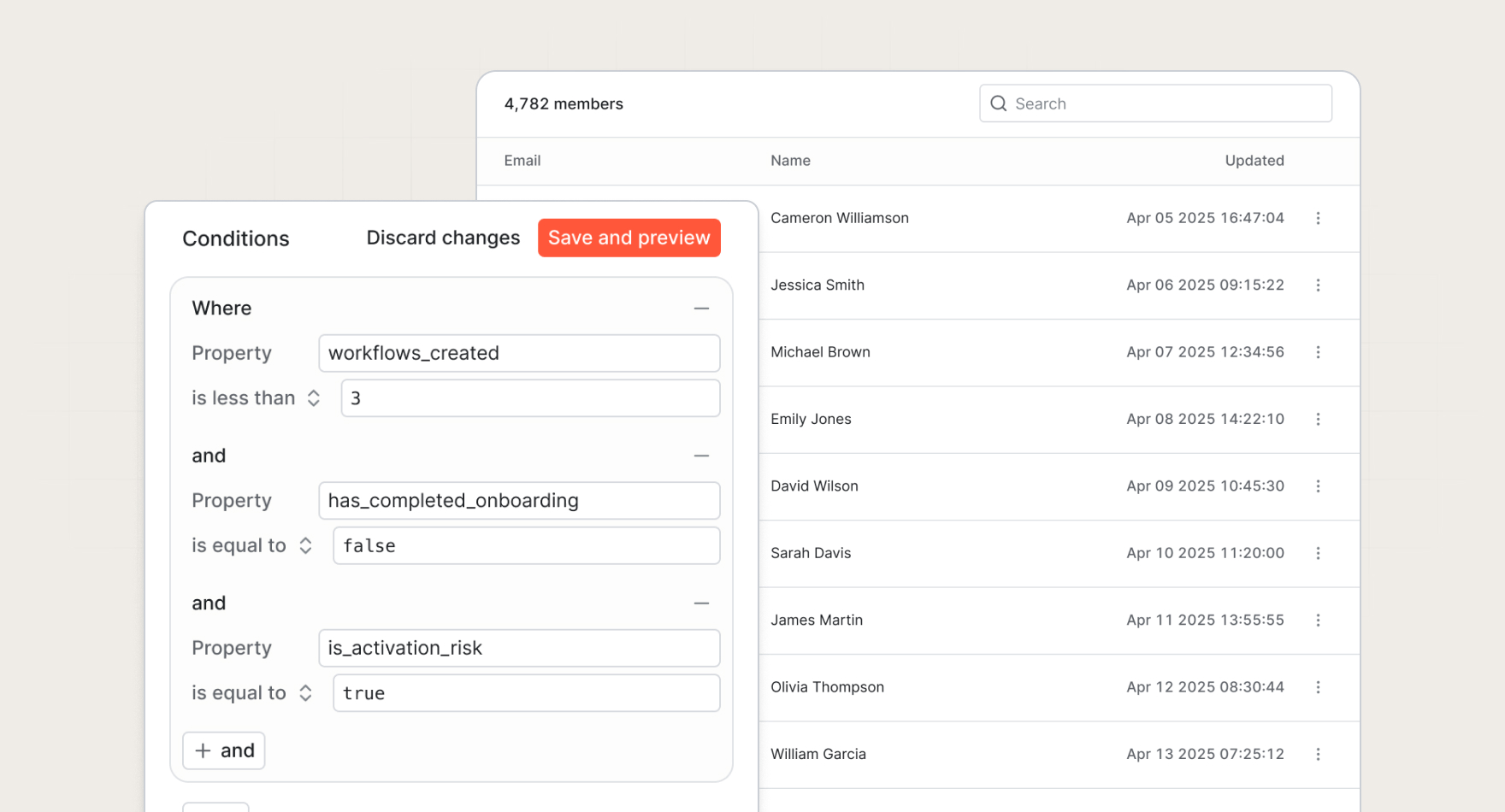
Task: Remove the has_completed_onboarding condition
Action: pos(701,456)
